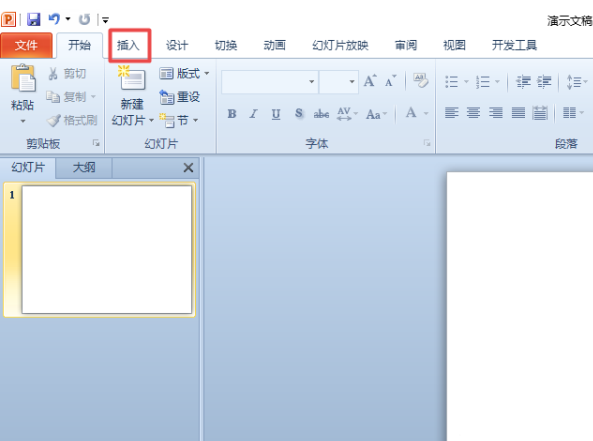This screenshot has width=593, height=441.
Task: Close the slides/outline pane
Action: pos(188,168)
